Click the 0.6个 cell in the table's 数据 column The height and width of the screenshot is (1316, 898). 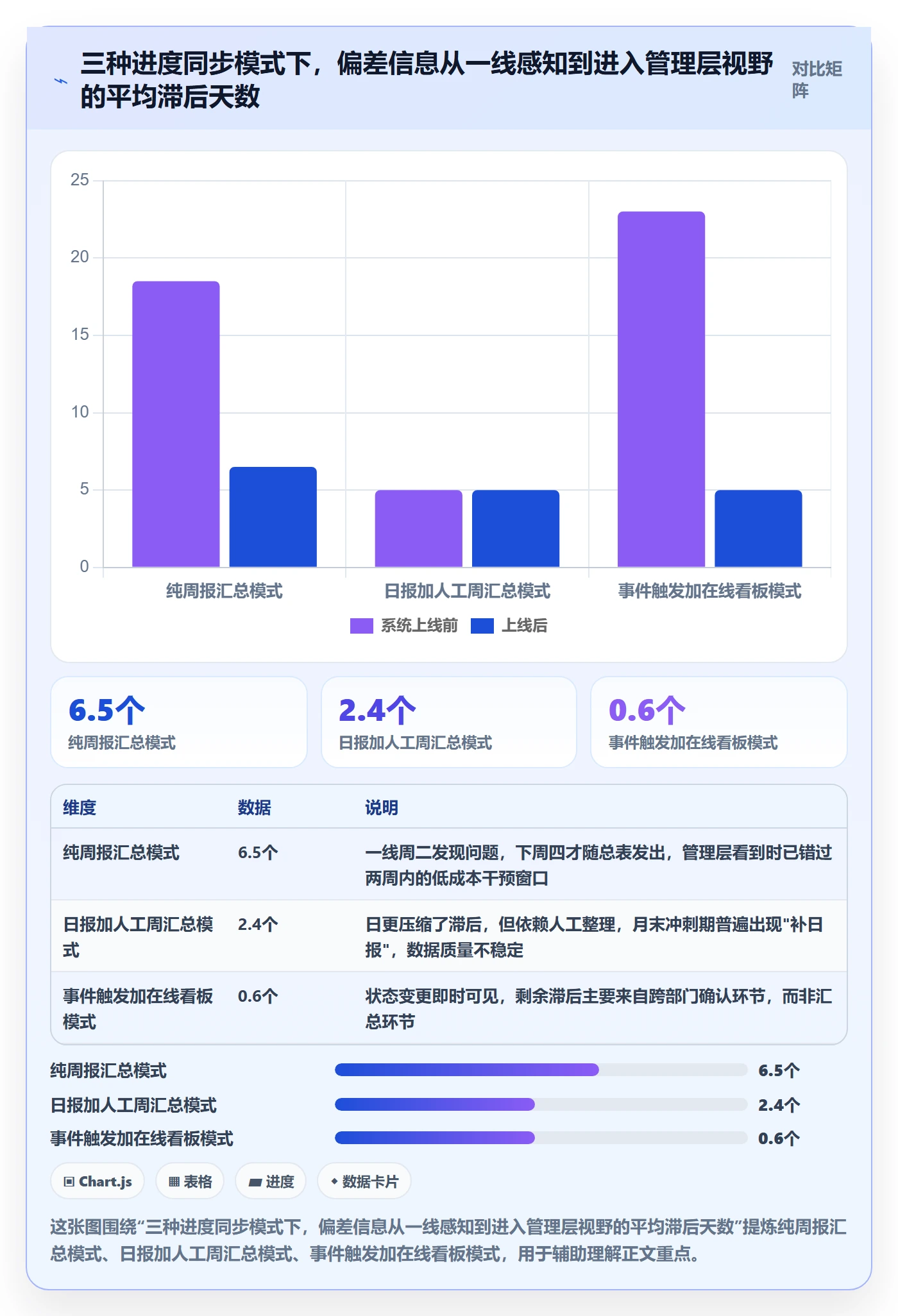258,997
